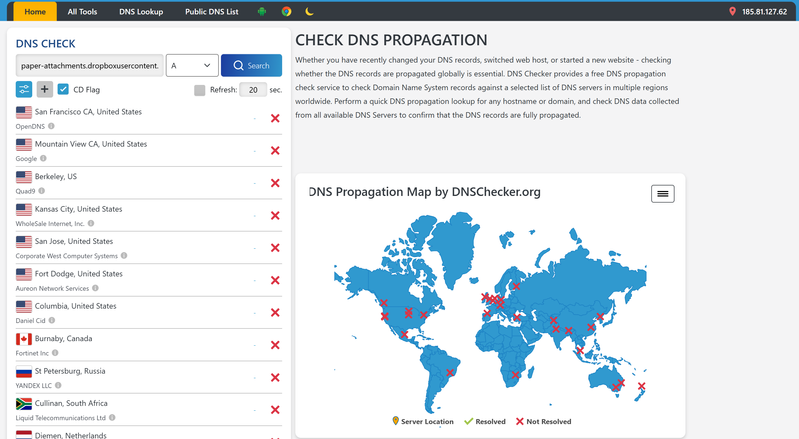Click info icon next to OpenDNS

52,127
